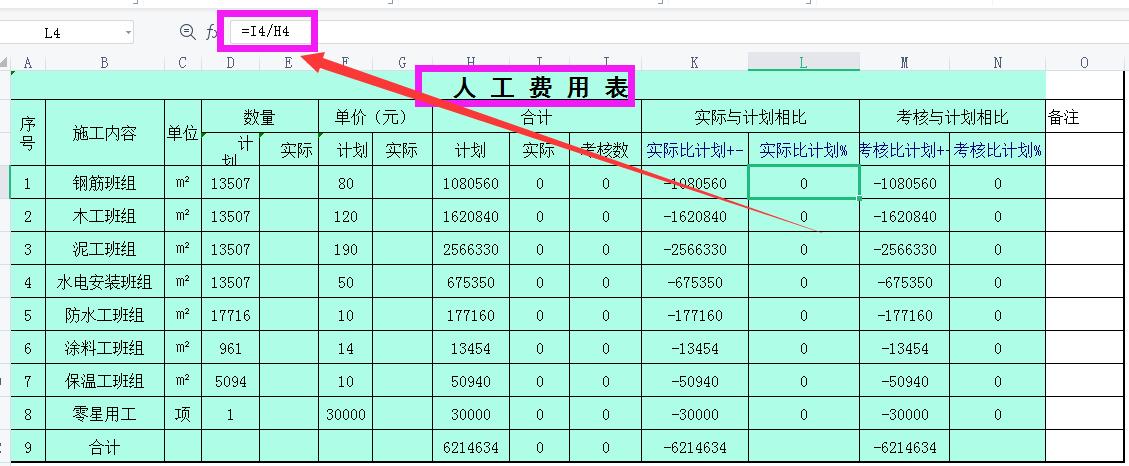Click the 单位 header cell

183,133
